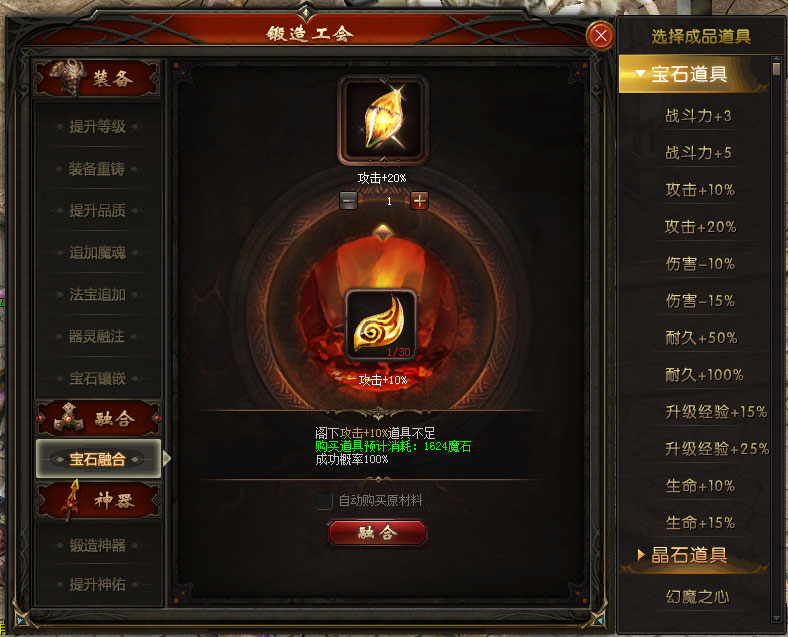The width and height of the screenshot is (788, 637).
Task: Click the red 融合 button
Action: 377,533
